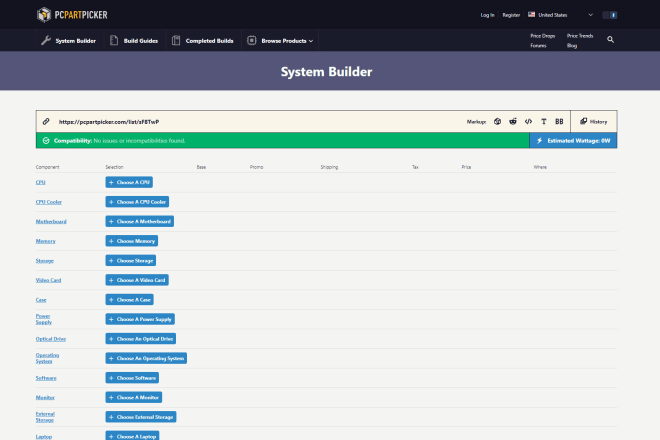Open the search magnifier icon
This screenshot has height=440, width=660.
[610, 40]
